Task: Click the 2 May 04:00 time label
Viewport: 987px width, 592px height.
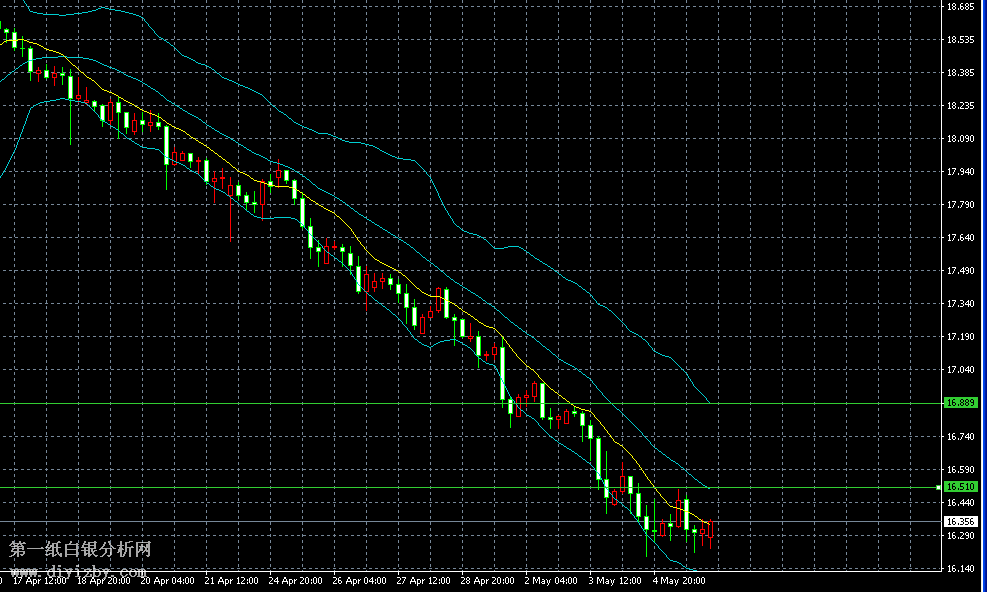Action: 550,580
